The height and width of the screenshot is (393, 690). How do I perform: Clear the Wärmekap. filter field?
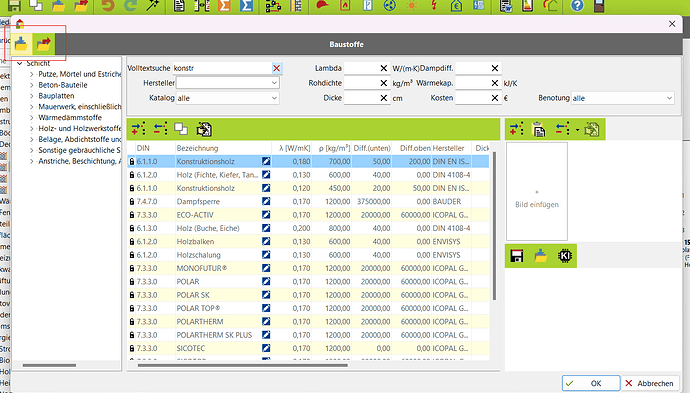click(495, 83)
